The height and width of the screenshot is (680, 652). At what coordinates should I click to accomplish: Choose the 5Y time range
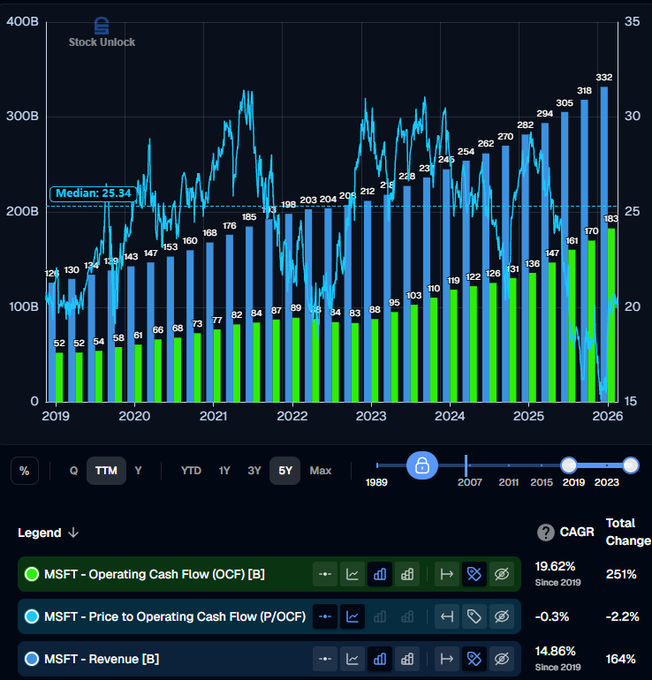click(x=285, y=471)
